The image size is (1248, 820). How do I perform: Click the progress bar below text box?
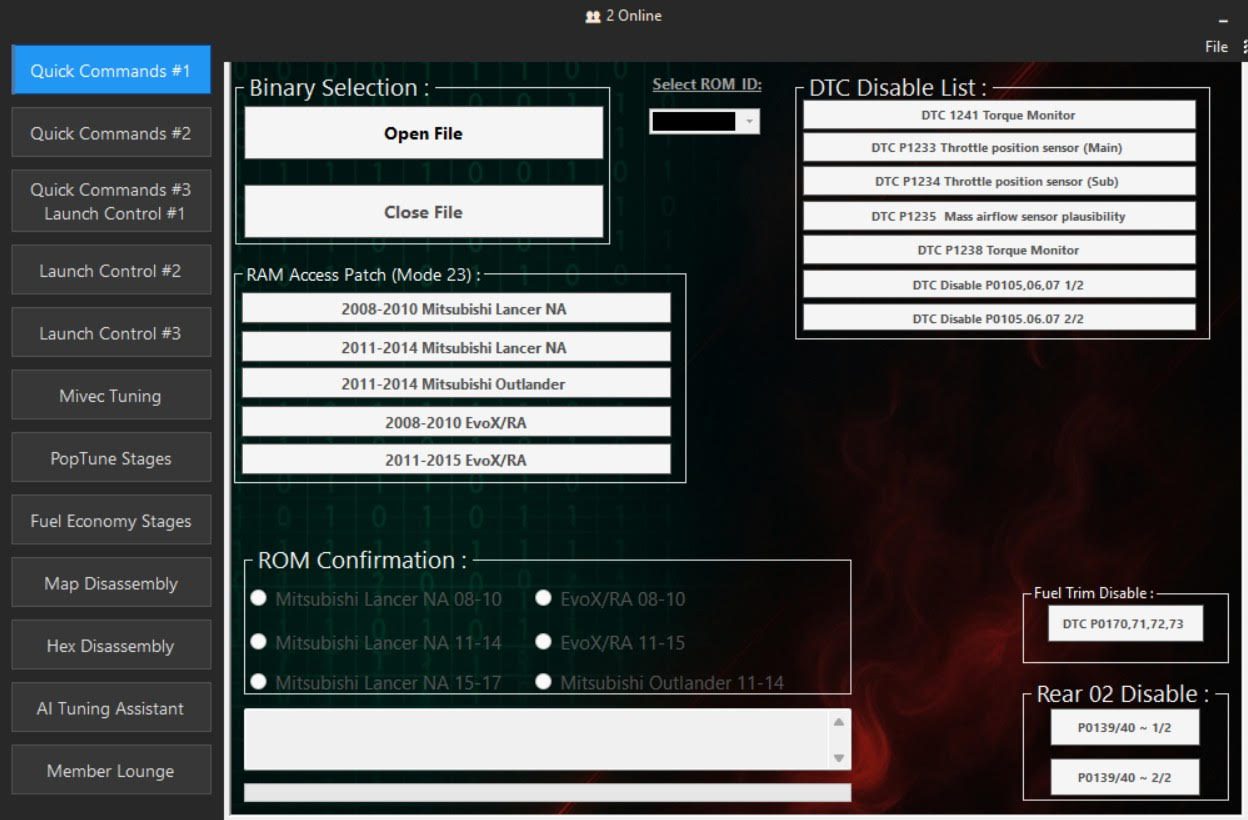547,792
